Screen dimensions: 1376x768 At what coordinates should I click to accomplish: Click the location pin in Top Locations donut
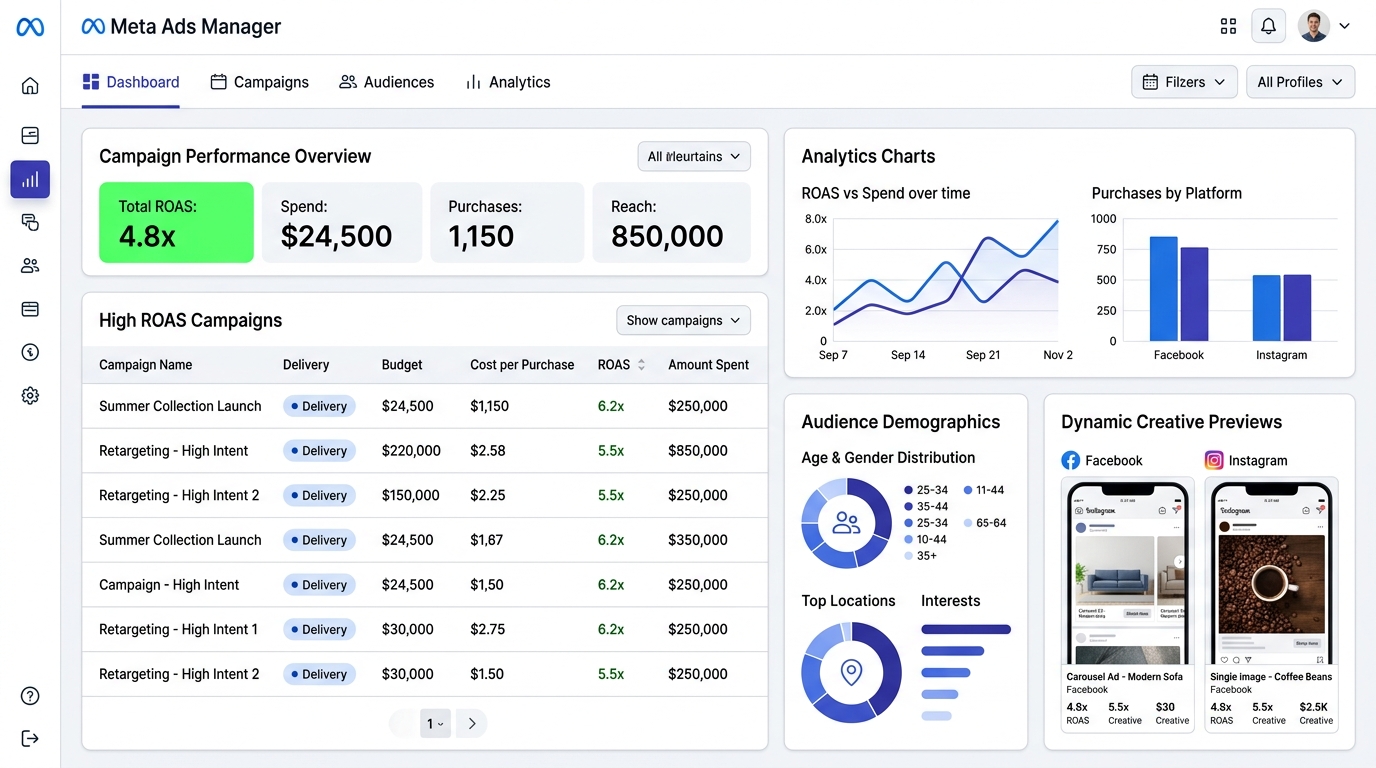coord(851,672)
